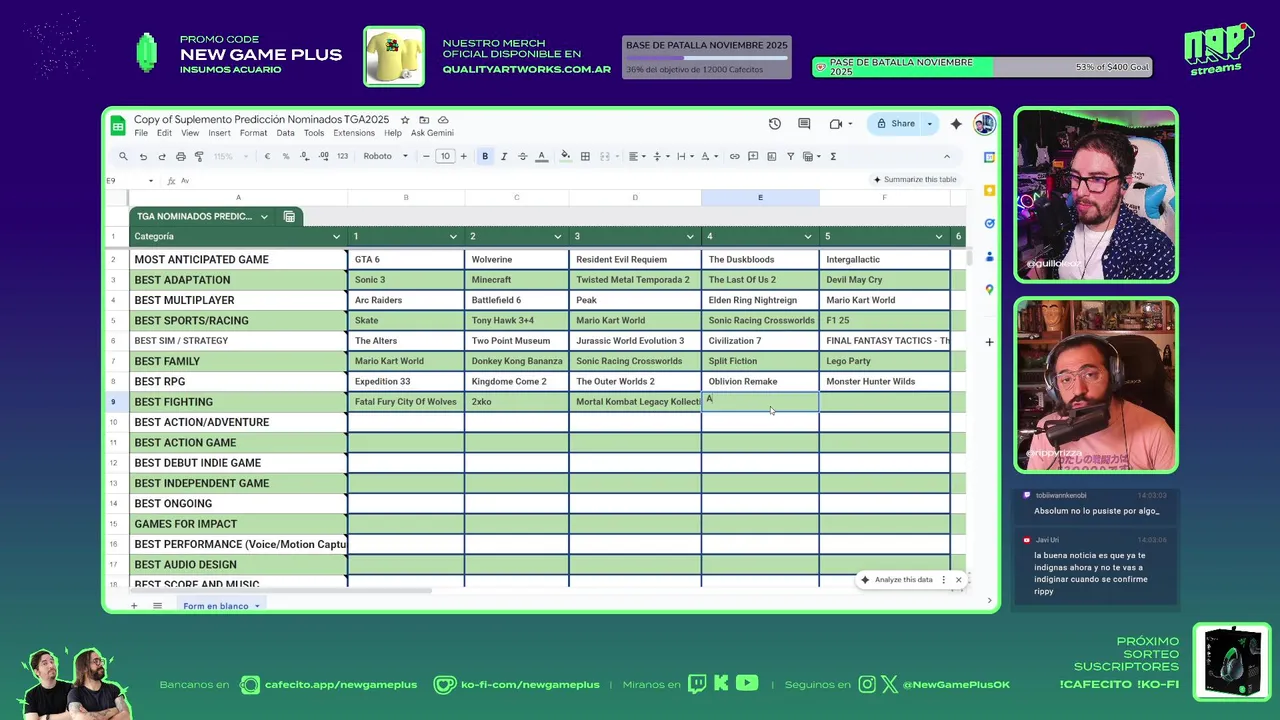Open the horizontal align dropdown
Screen dimensions: 1280x720
635,156
